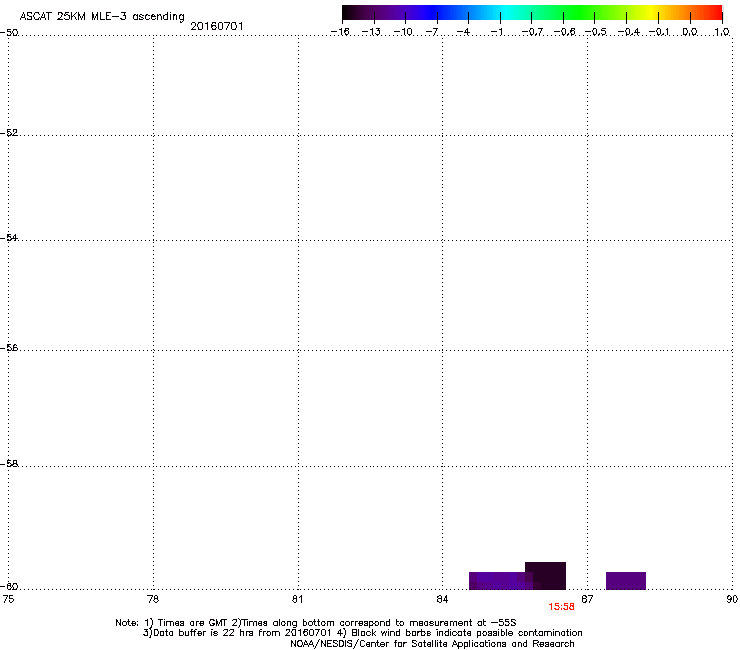Click the wide purple data block just east of 84
The height and width of the screenshot is (650, 740).
501,581
